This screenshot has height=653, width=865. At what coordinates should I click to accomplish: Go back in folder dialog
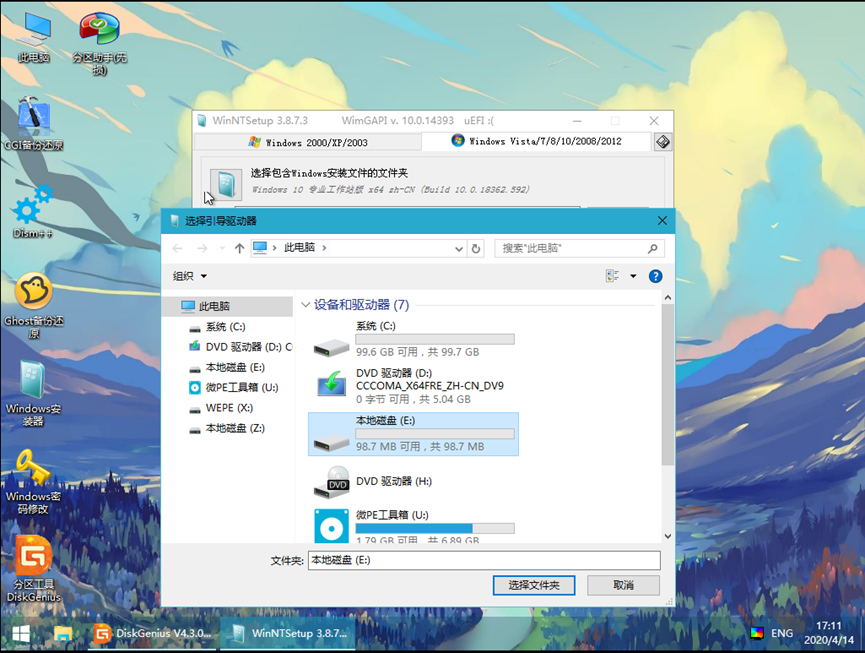[177, 248]
